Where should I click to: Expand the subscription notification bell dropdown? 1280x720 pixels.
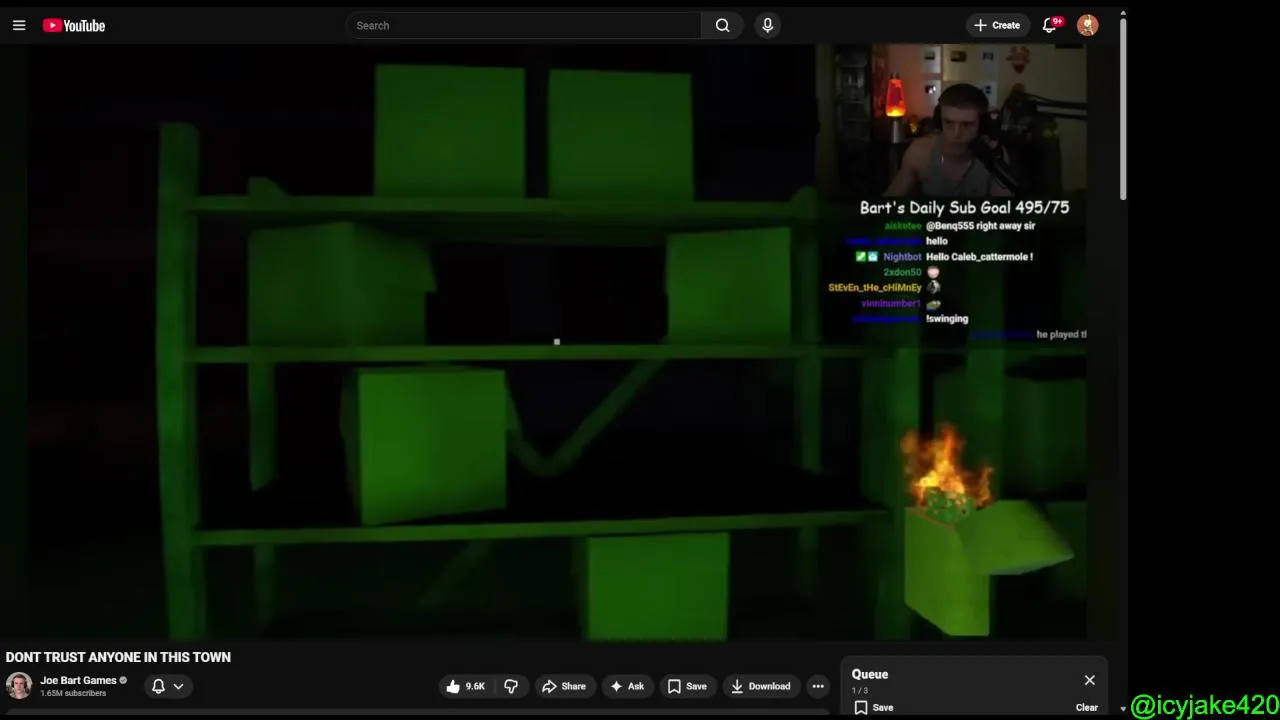click(167, 686)
